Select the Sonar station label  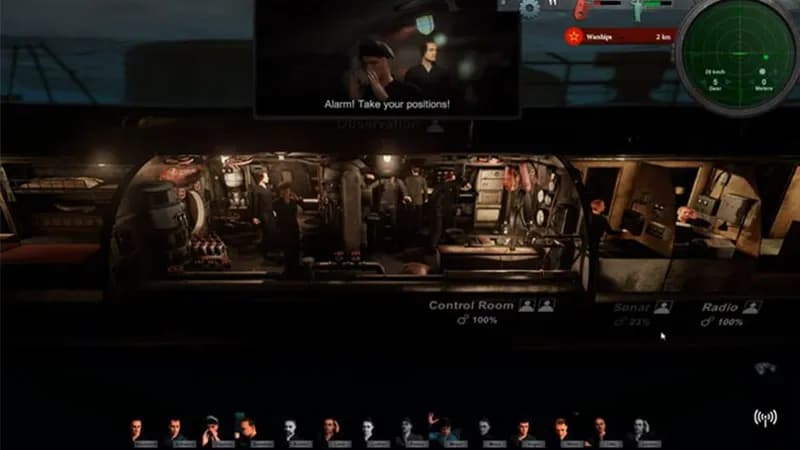(632, 307)
